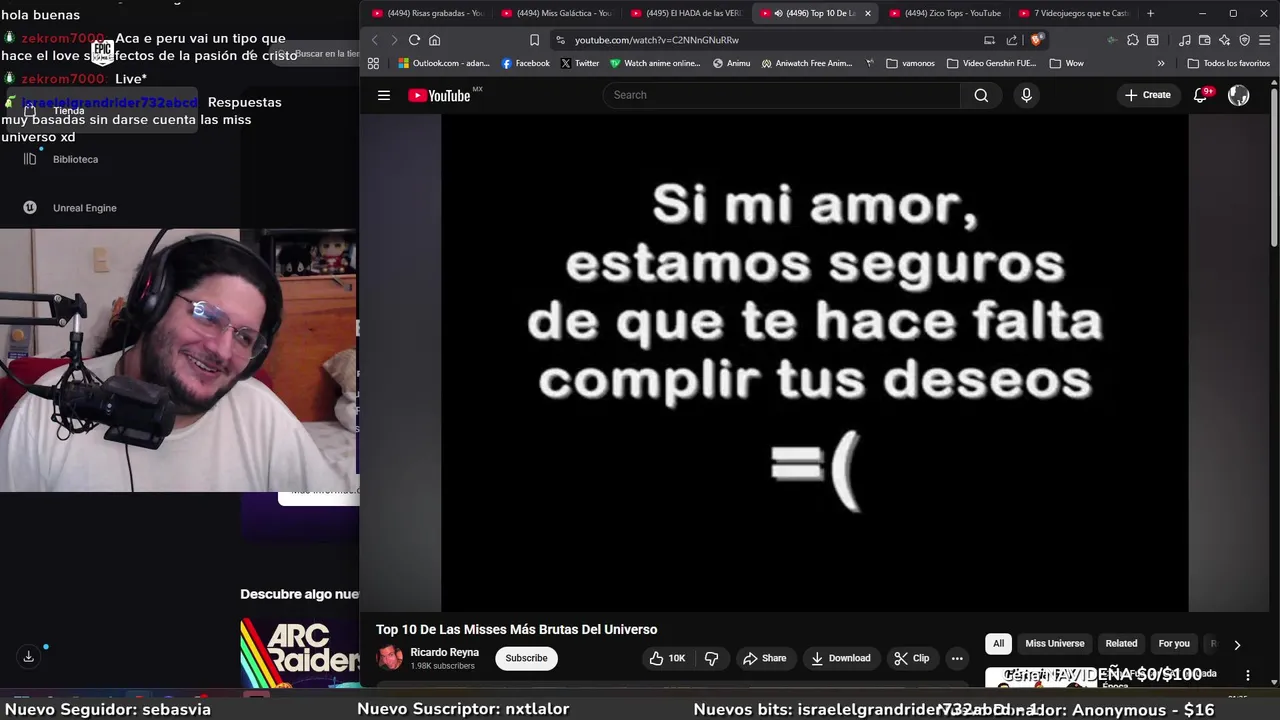Screen dimensions: 1280x720
Task: Click the Download video button
Action: [x=840, y=658]
